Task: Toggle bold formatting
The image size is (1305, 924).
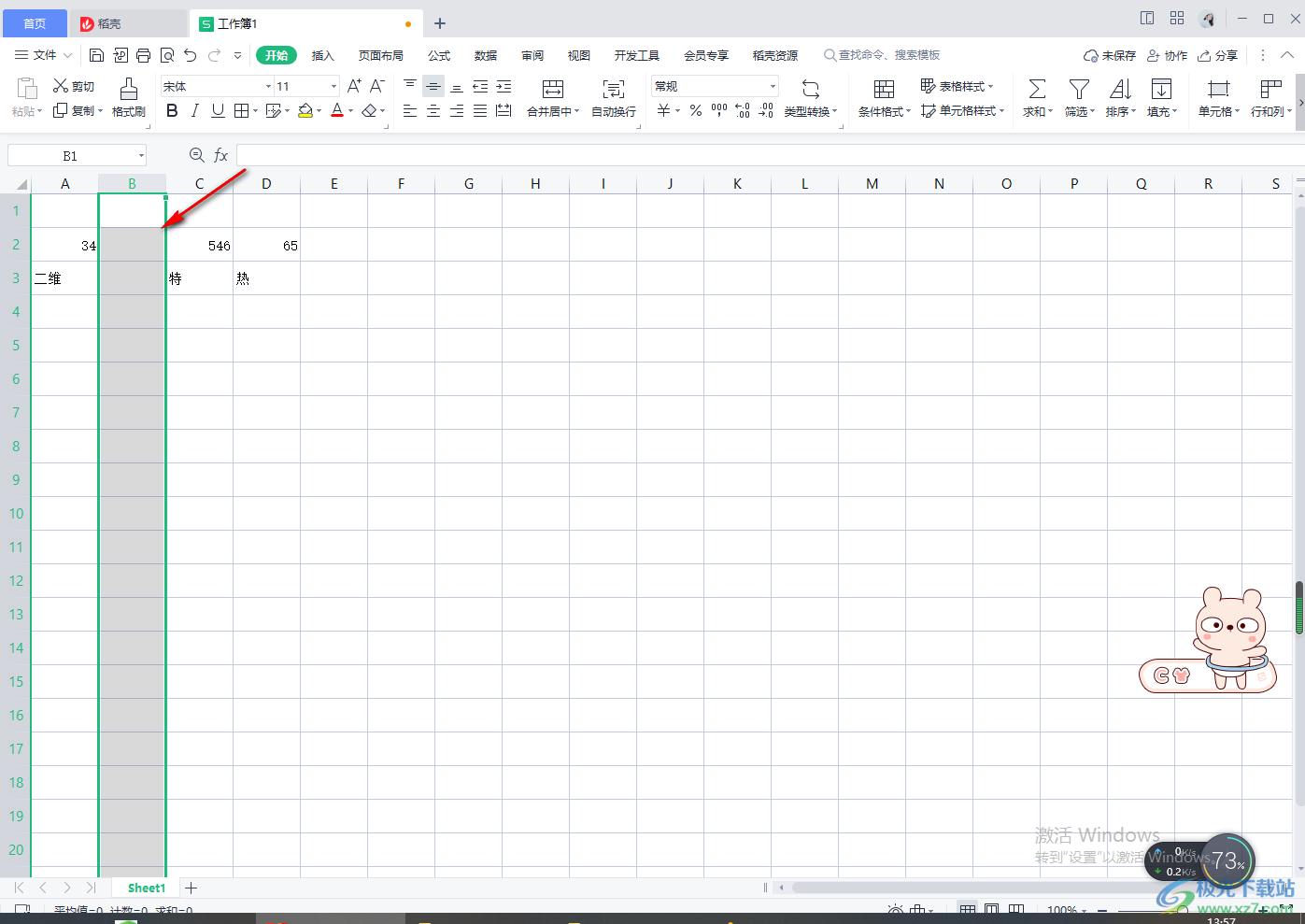Action: click(172, 110)
